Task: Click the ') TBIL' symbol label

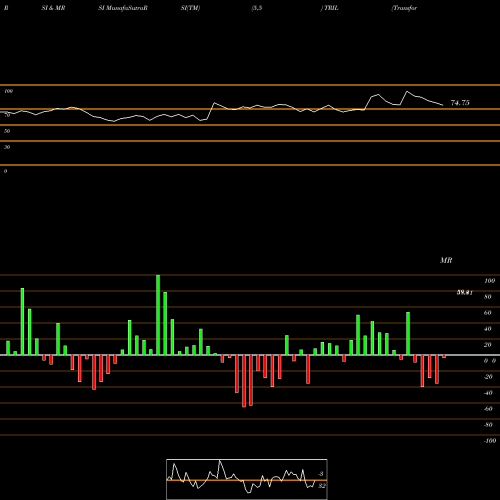Action: (x=329, y=8)
